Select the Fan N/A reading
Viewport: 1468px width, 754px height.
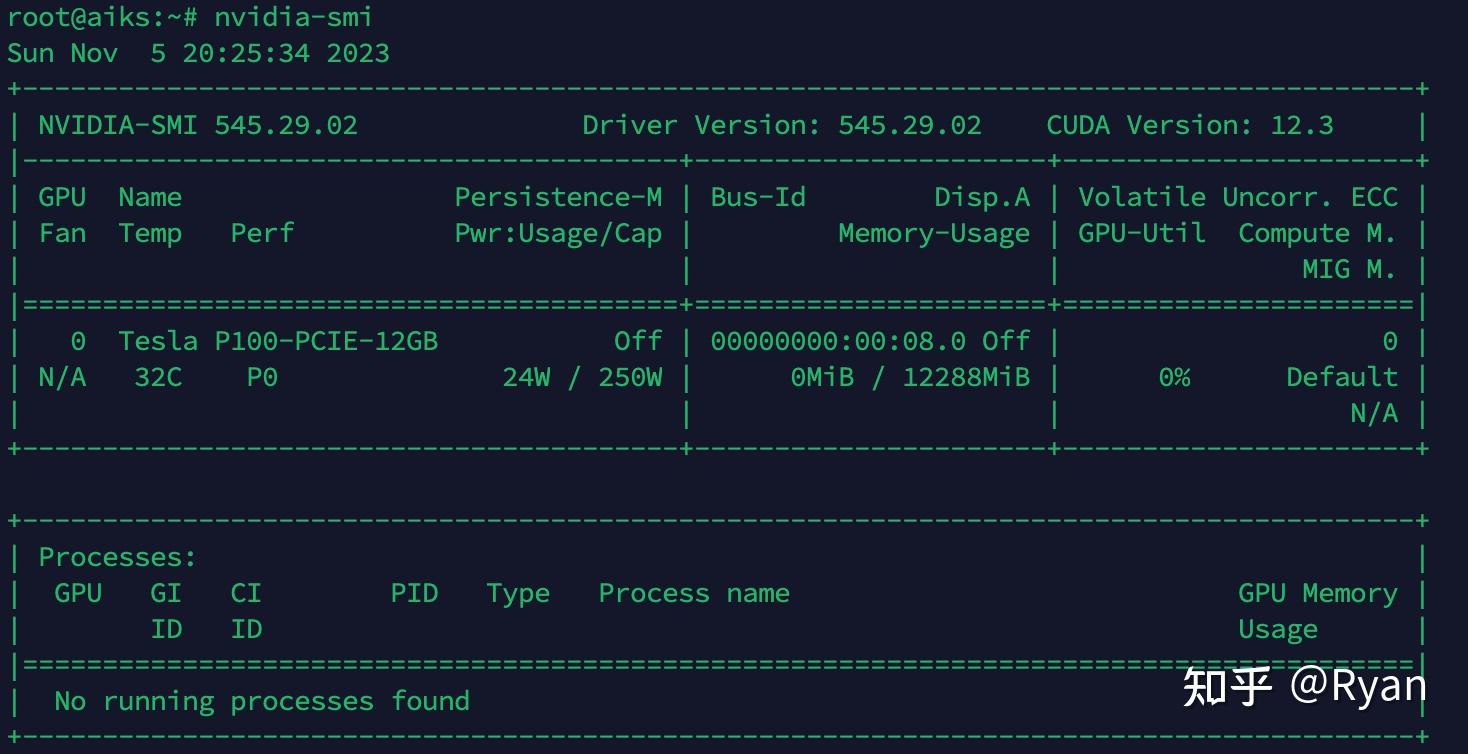(62, 376)
